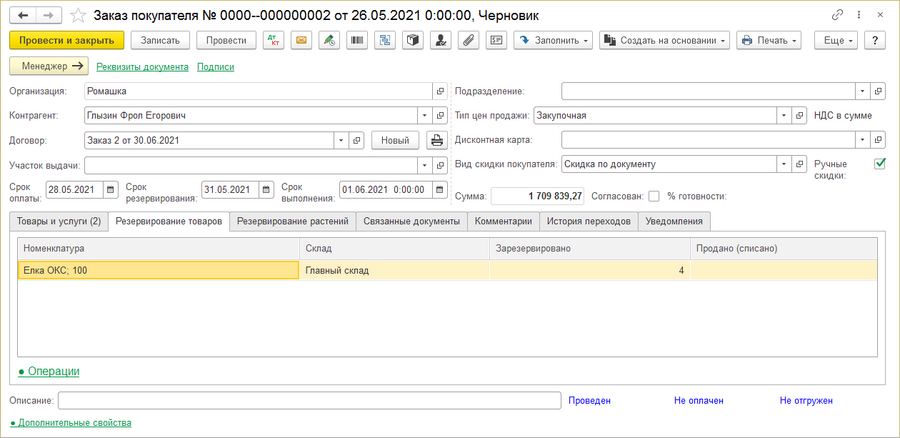Click the Провести button
The width and height of the screenshot is (900, 438).
(226, 41)
